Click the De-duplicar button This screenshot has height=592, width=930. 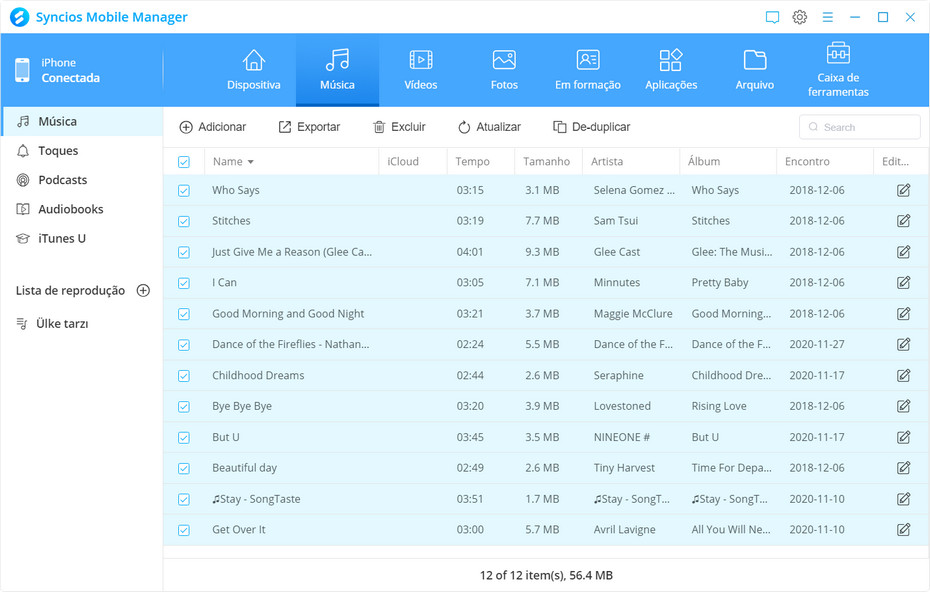[591, 127]
